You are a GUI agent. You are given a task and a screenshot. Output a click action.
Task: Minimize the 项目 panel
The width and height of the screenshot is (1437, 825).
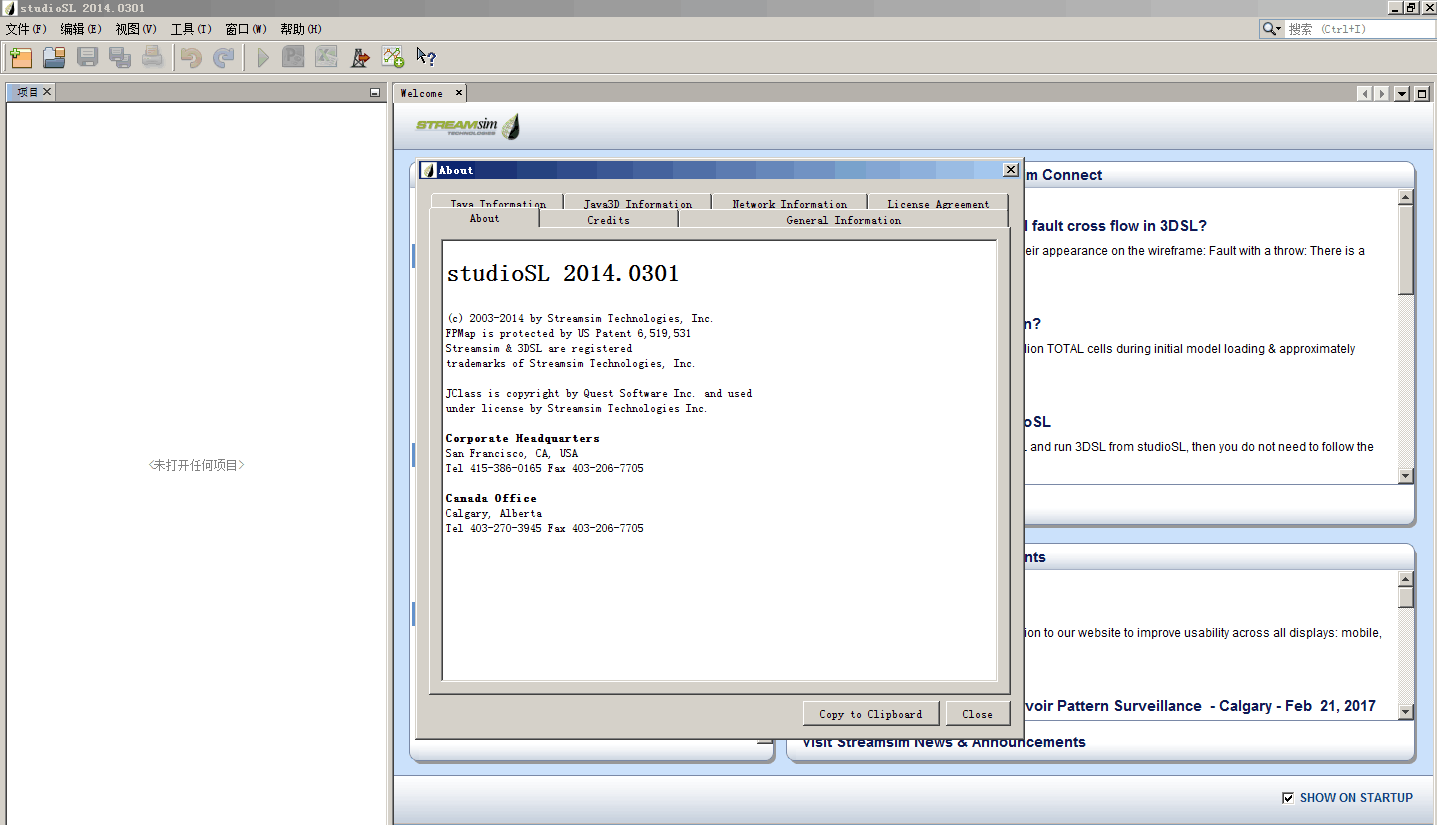(375, 93)
